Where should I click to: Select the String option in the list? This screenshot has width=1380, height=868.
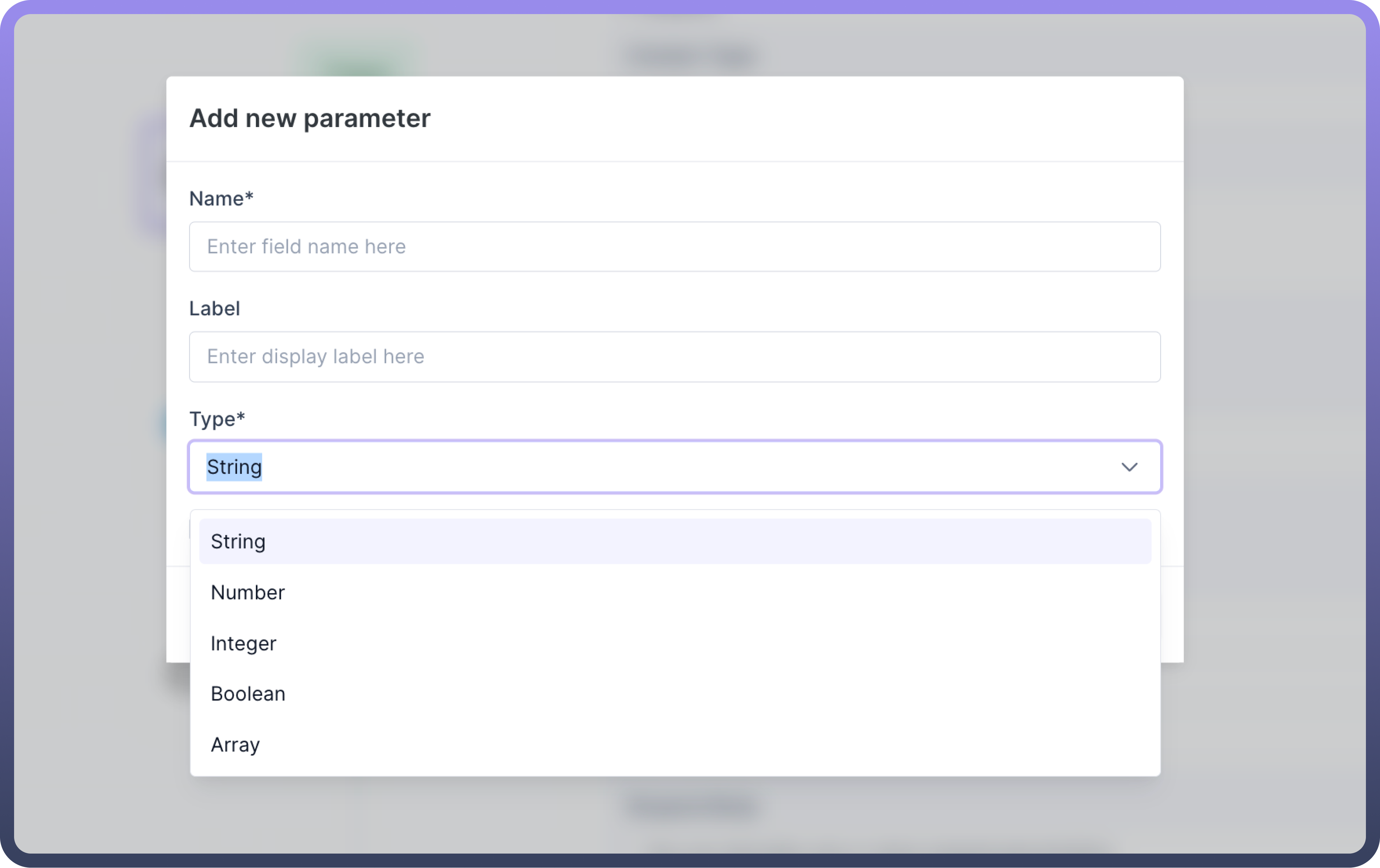(x=238, y=541)
